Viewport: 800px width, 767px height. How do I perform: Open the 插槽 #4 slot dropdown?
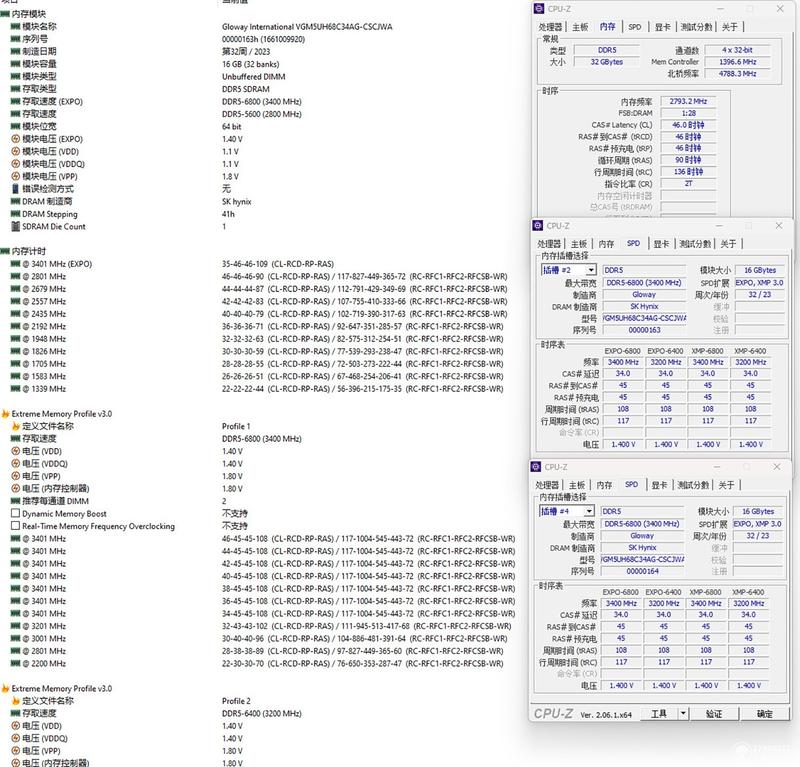589,511
